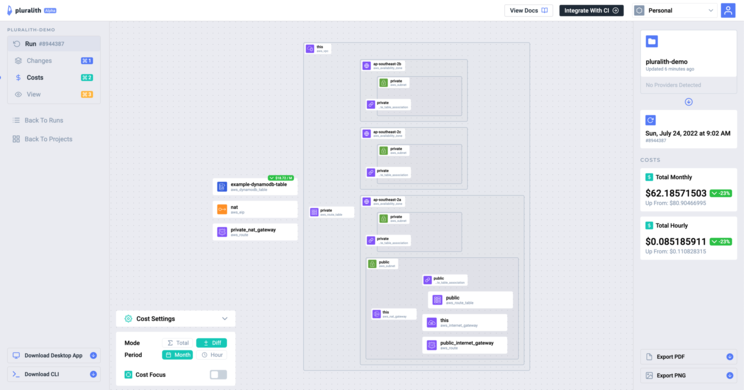This screenshot has width=744, height=390.
Task: Switch to the View section
Action: coord(54,94)
